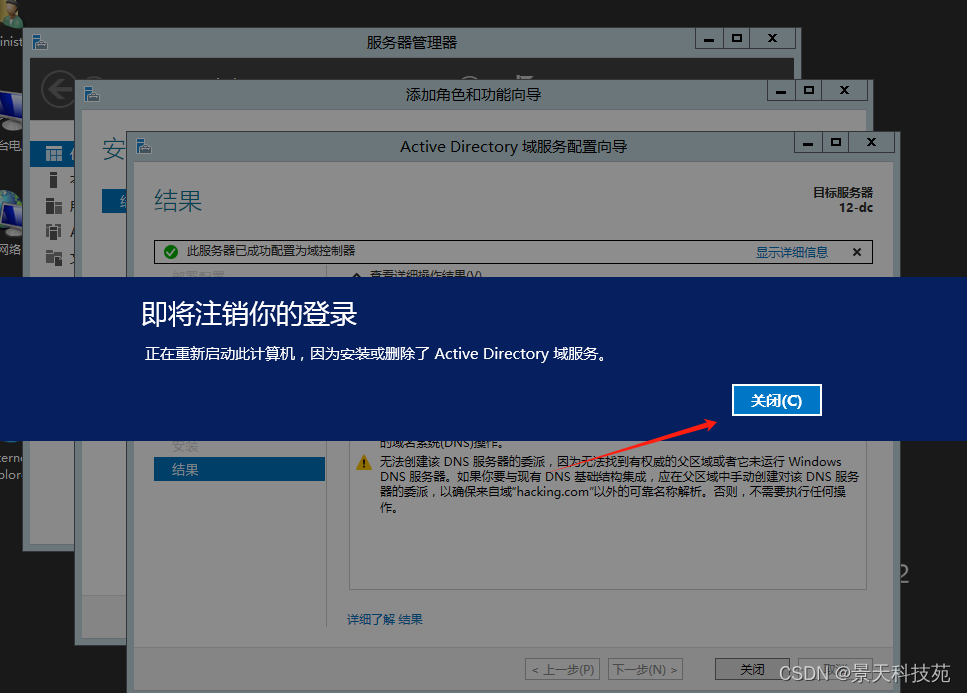Click the 正在重新启动此计算机 message text
The height and width of the screenshot is (693, 967).
coord(376,354)
